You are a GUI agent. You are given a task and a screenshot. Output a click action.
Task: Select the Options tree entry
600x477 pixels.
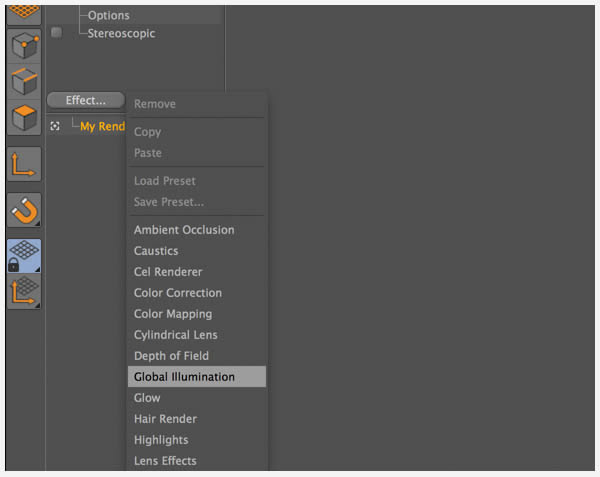109,15
